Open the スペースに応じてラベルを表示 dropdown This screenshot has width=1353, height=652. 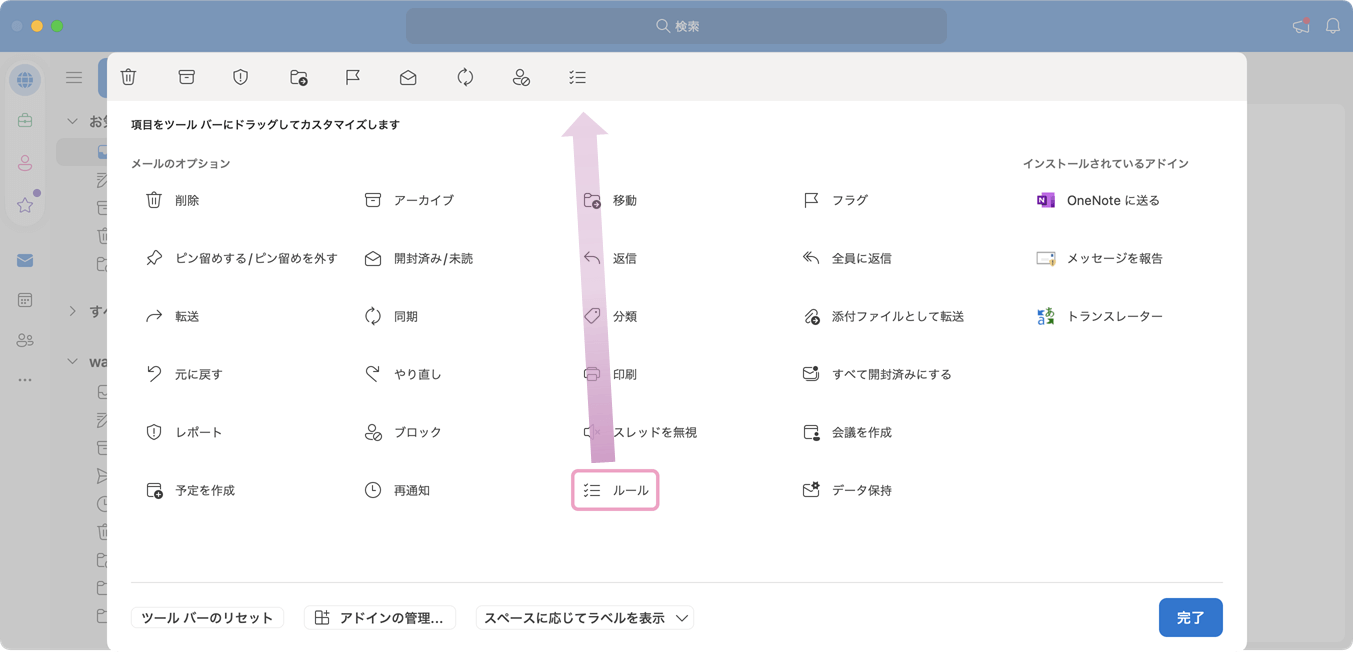(585, 618)
